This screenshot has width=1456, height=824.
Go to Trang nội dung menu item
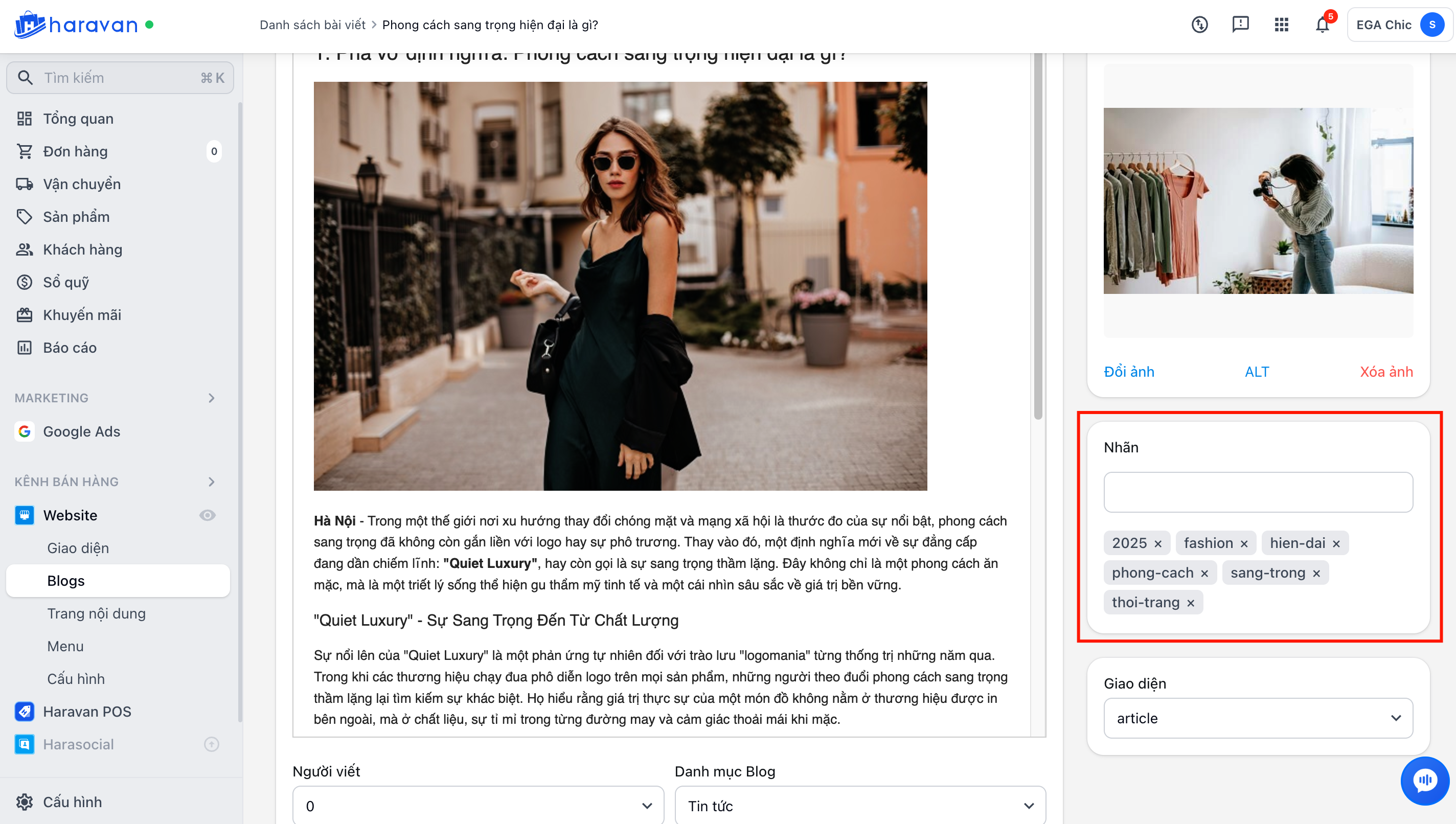point(96,613)
